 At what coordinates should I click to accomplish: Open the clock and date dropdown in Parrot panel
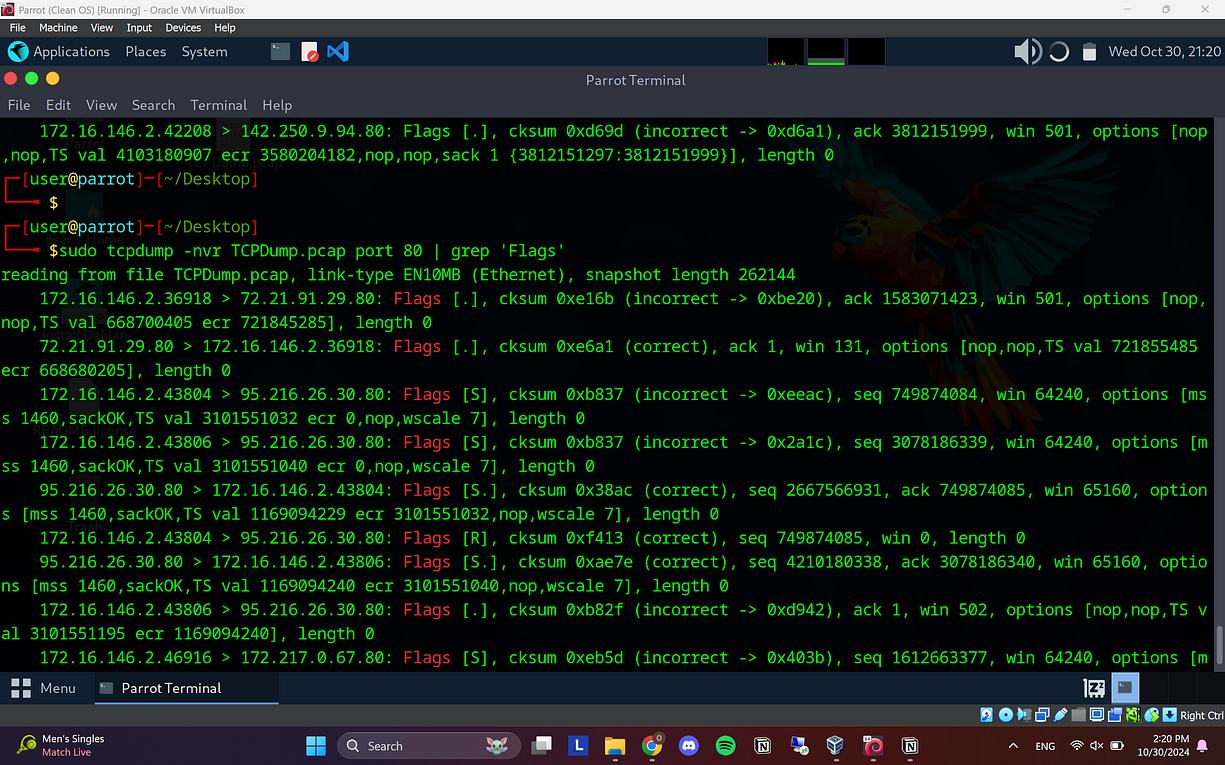[x=1163, y=51]
